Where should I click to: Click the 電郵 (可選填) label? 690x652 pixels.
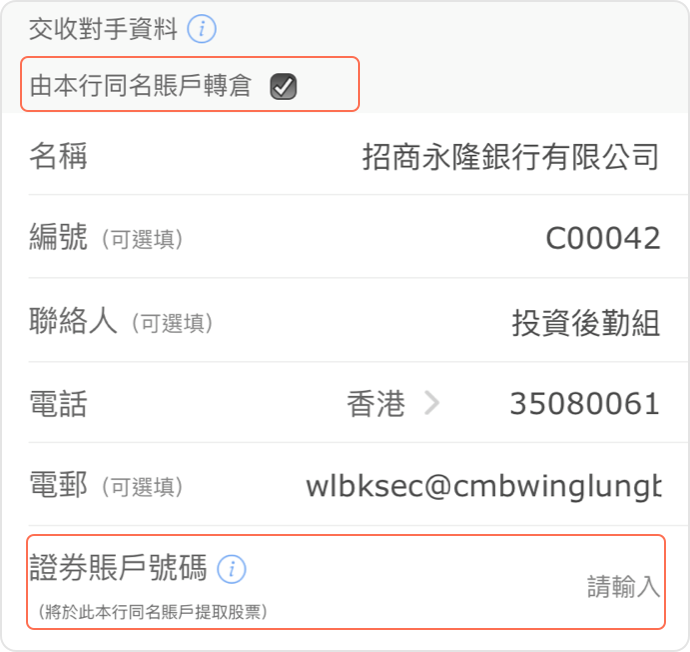tap(106, 485)
